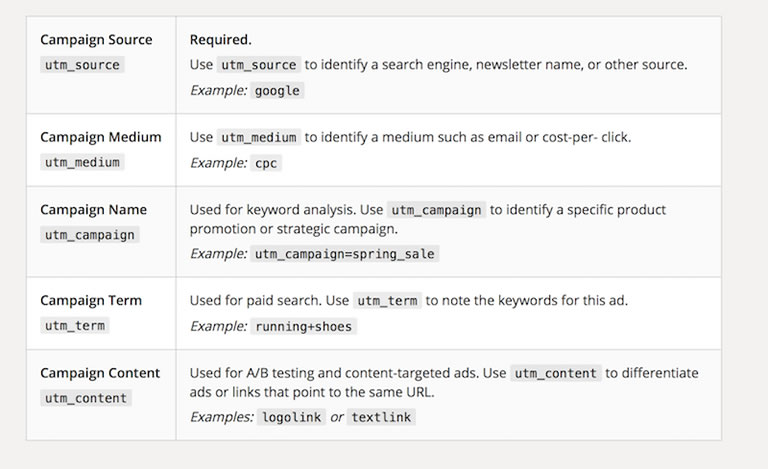The height and width of the screenshot is (469, 768).
Task: Click the utm_source code tag under Campaign Source
Action: click(x=82, y=65)
